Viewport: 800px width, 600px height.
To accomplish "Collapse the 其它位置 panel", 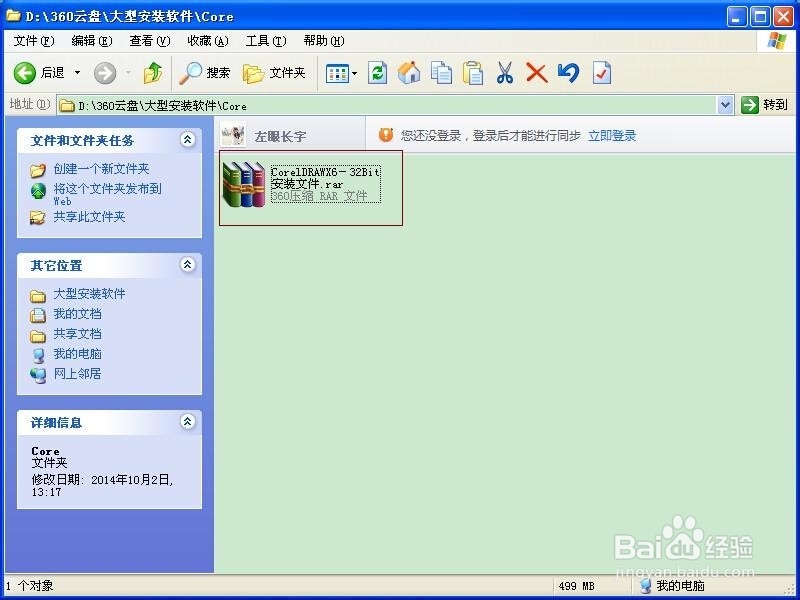I will click(x=188, y=264).
